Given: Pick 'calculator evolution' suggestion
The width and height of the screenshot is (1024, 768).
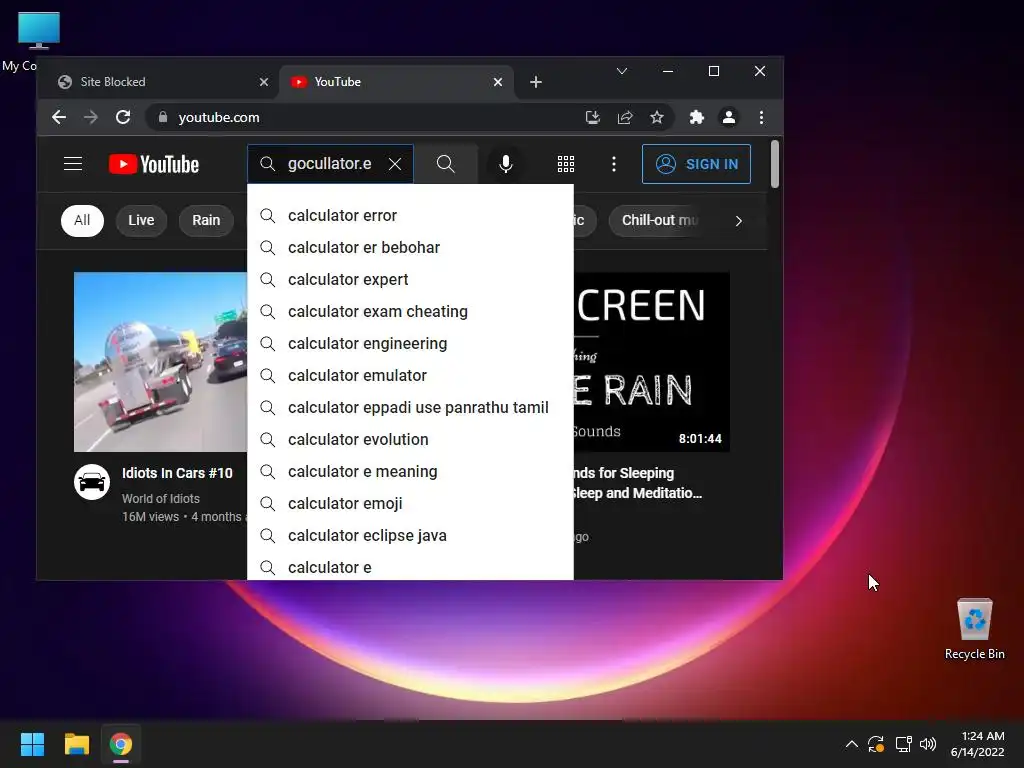Looking at the screenshot, I should point(410,440).
